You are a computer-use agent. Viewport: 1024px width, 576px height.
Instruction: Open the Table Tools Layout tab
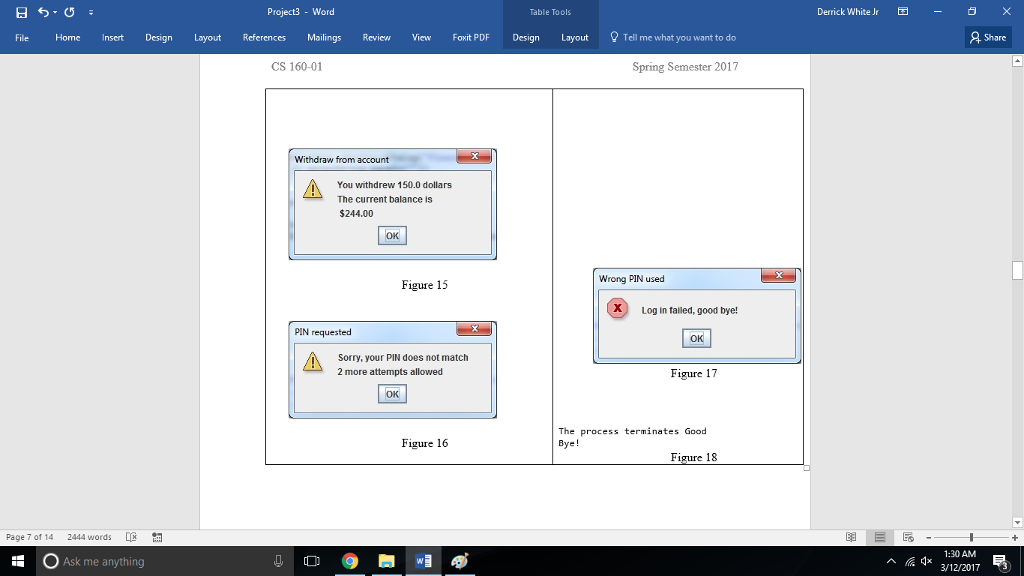coord(575,37)
